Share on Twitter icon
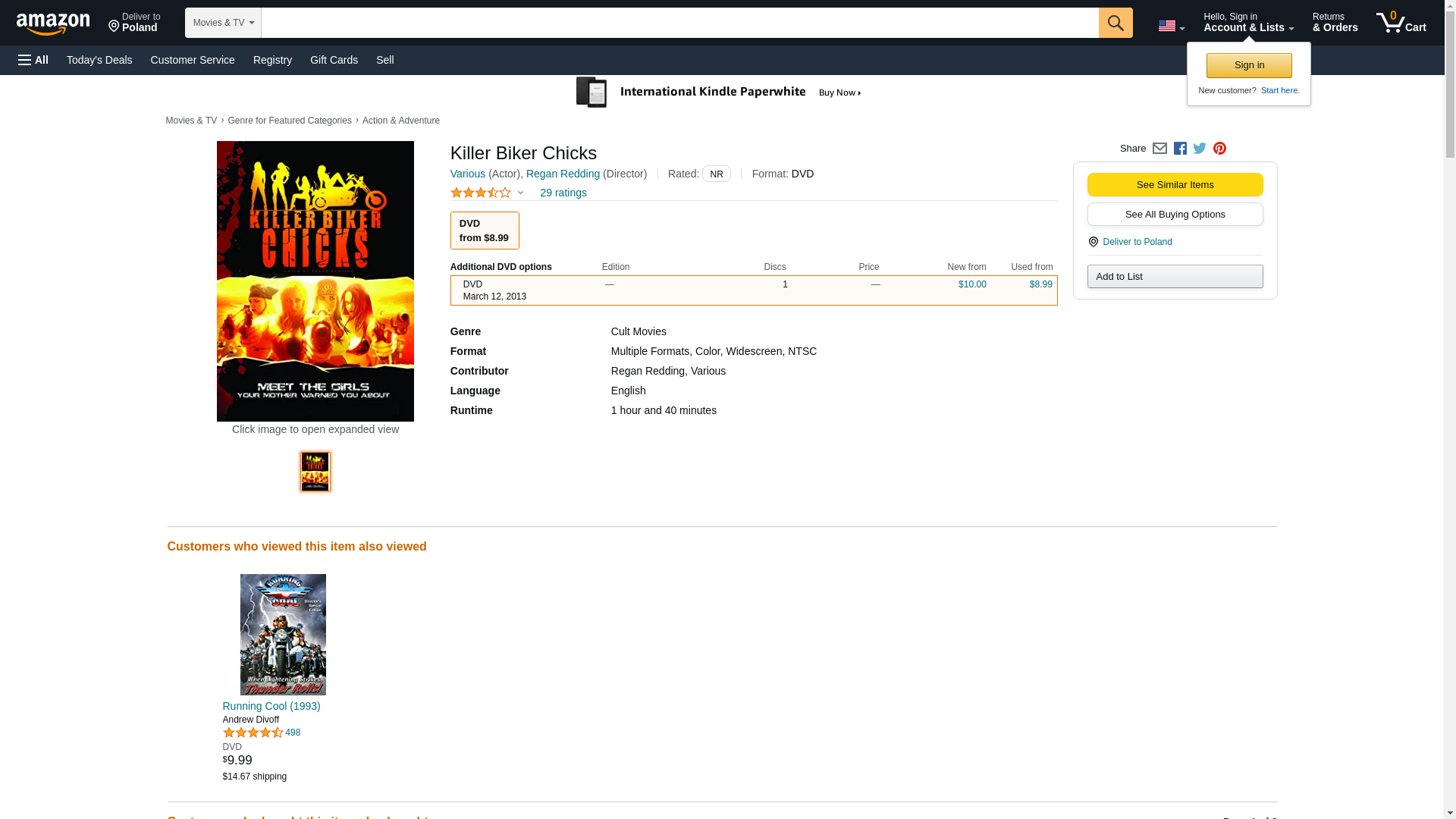Image resolution: width=1456 pixels, height=819 pixels. [x=1200, y=149]
